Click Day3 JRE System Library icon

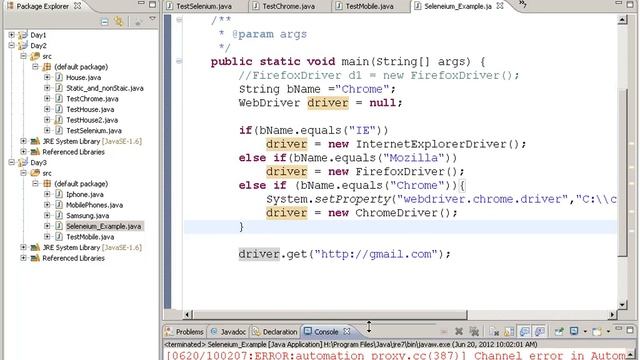click(x=35, y=247)
